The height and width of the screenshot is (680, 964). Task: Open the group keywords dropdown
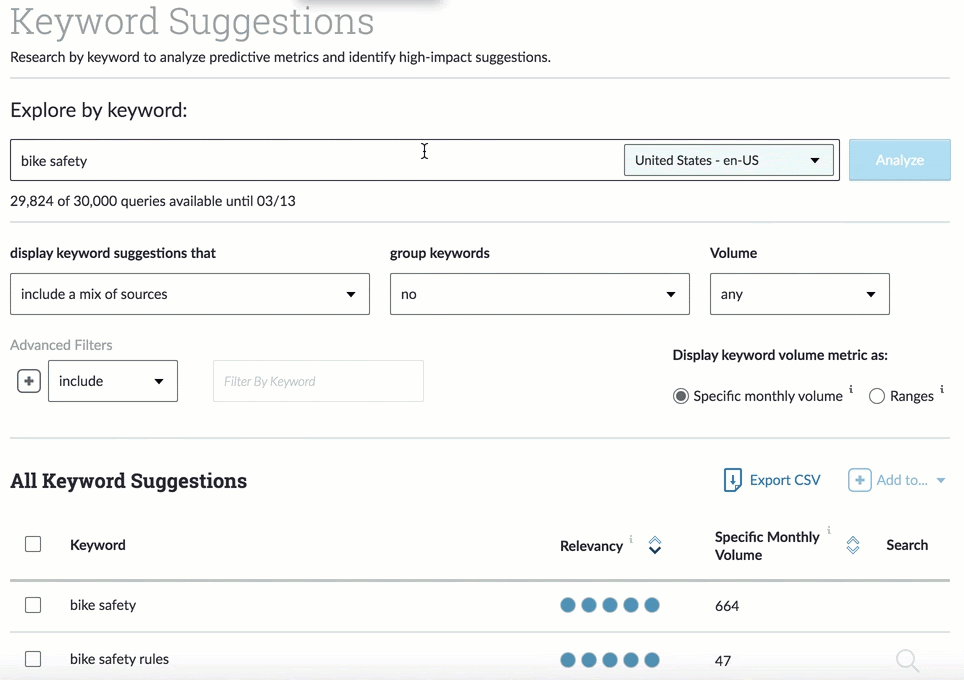click(x=539, y=294)
